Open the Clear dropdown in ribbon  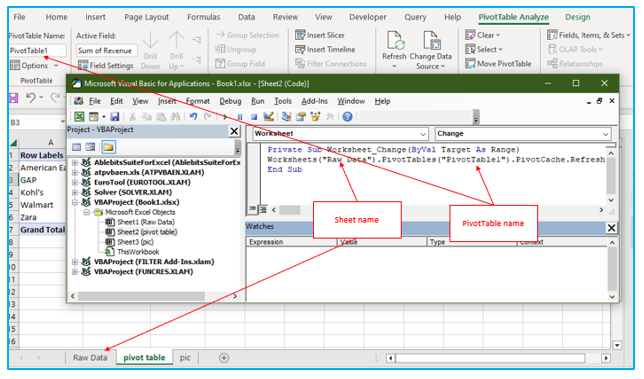[x=483, y=35]
